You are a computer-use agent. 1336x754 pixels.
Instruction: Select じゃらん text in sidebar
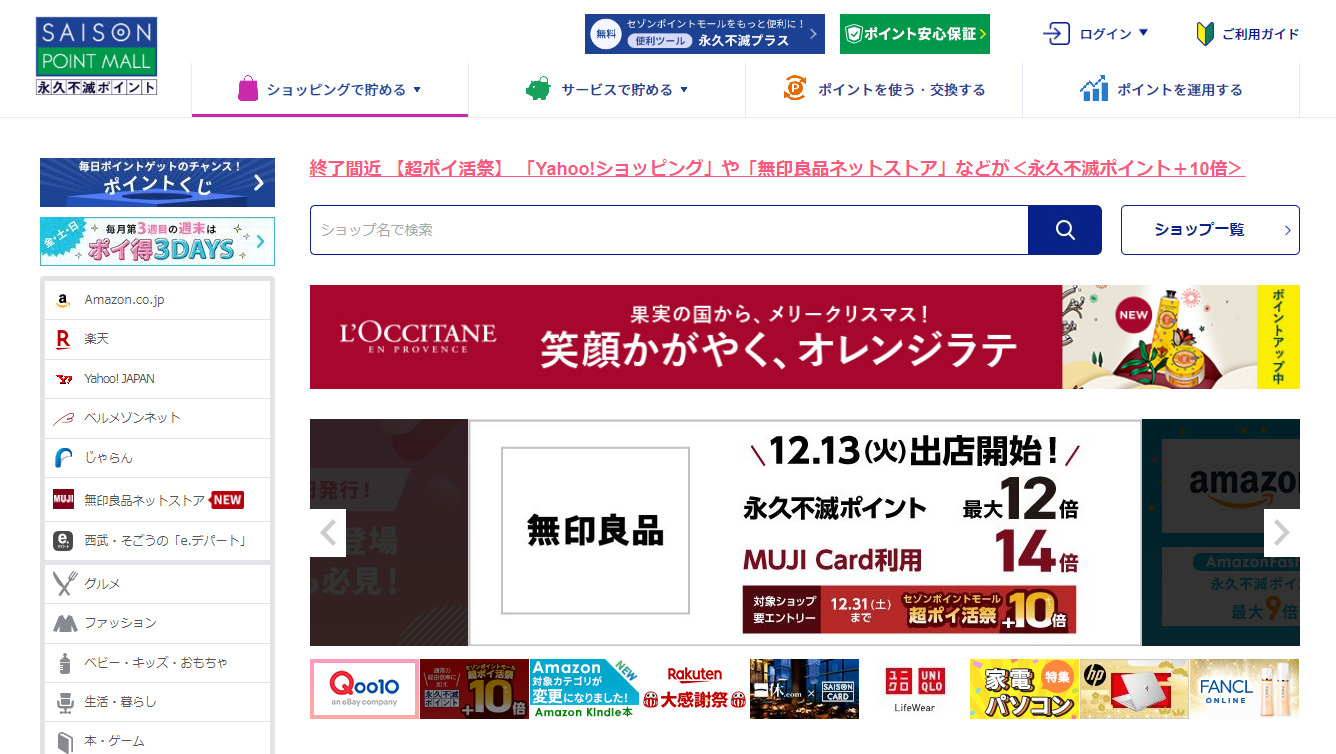pos(108,458)
